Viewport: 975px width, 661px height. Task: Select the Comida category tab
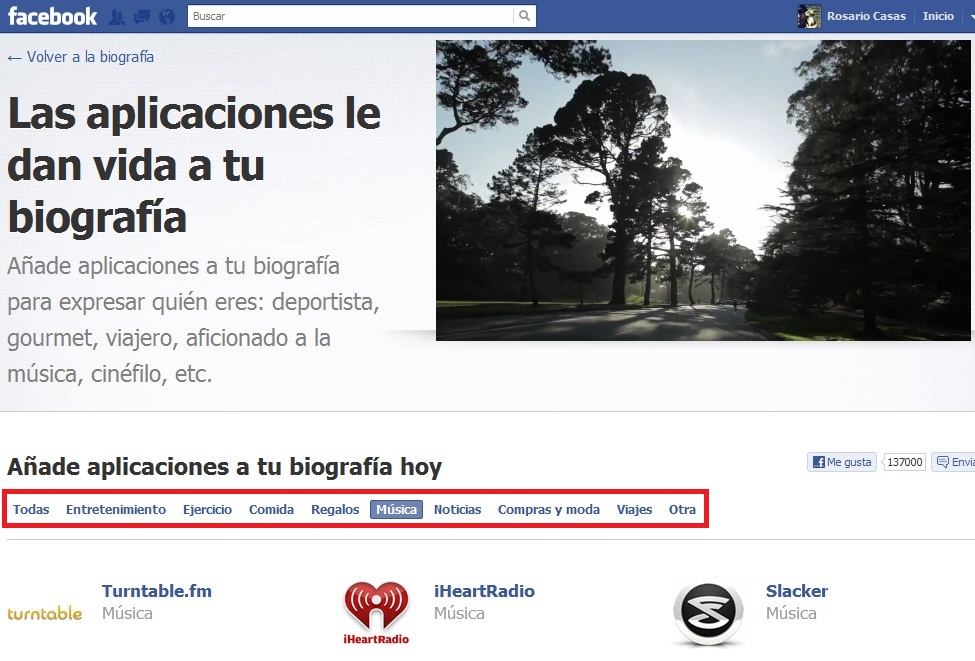tap(271, 509)
